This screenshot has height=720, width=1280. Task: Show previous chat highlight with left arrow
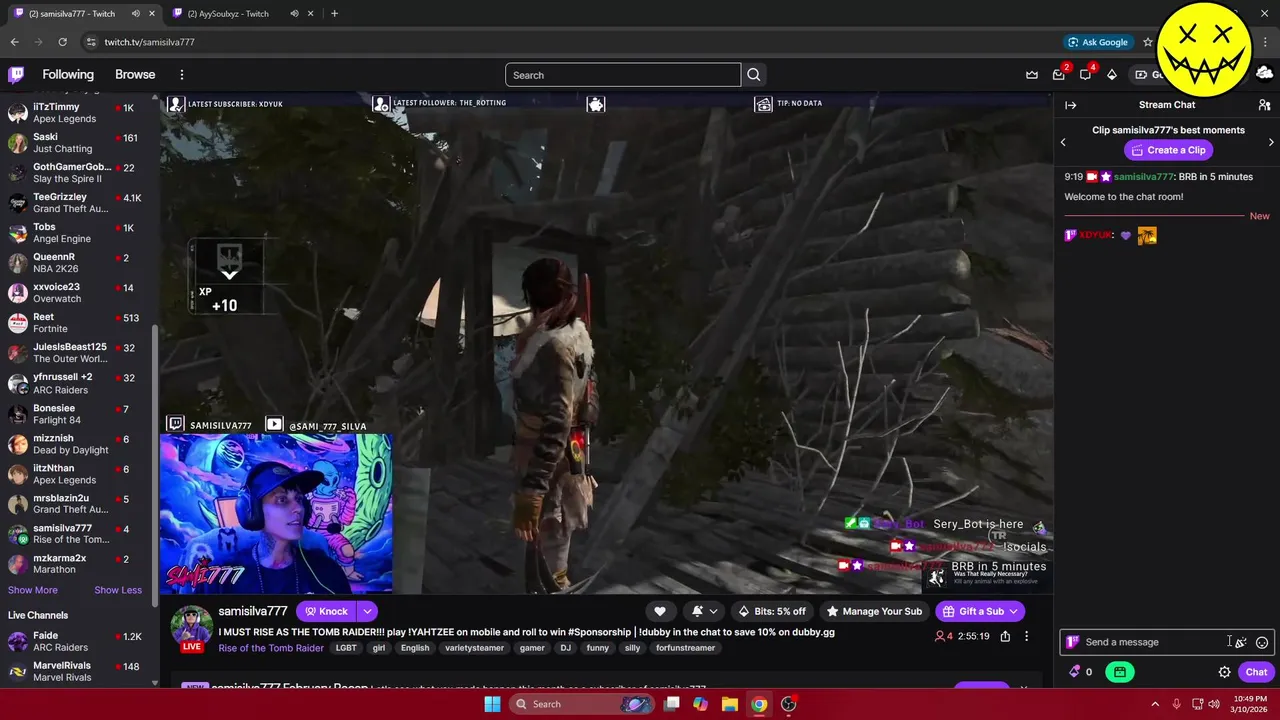tap(1063, 142)
